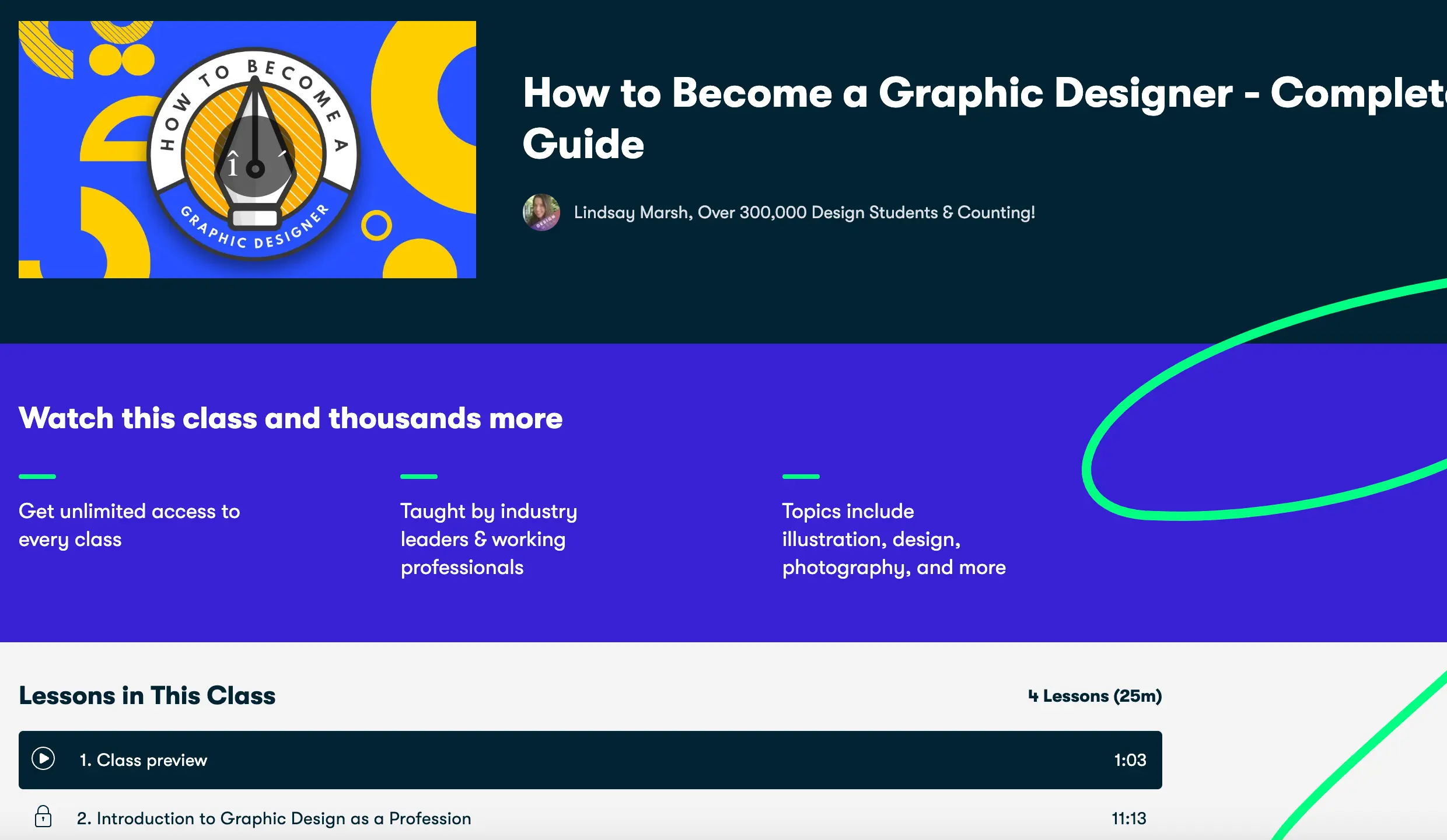This screenshot has height=840, width=1447.
Task: Click the 1:03 duration on lesson one
Action: [x=1130, y=760]
